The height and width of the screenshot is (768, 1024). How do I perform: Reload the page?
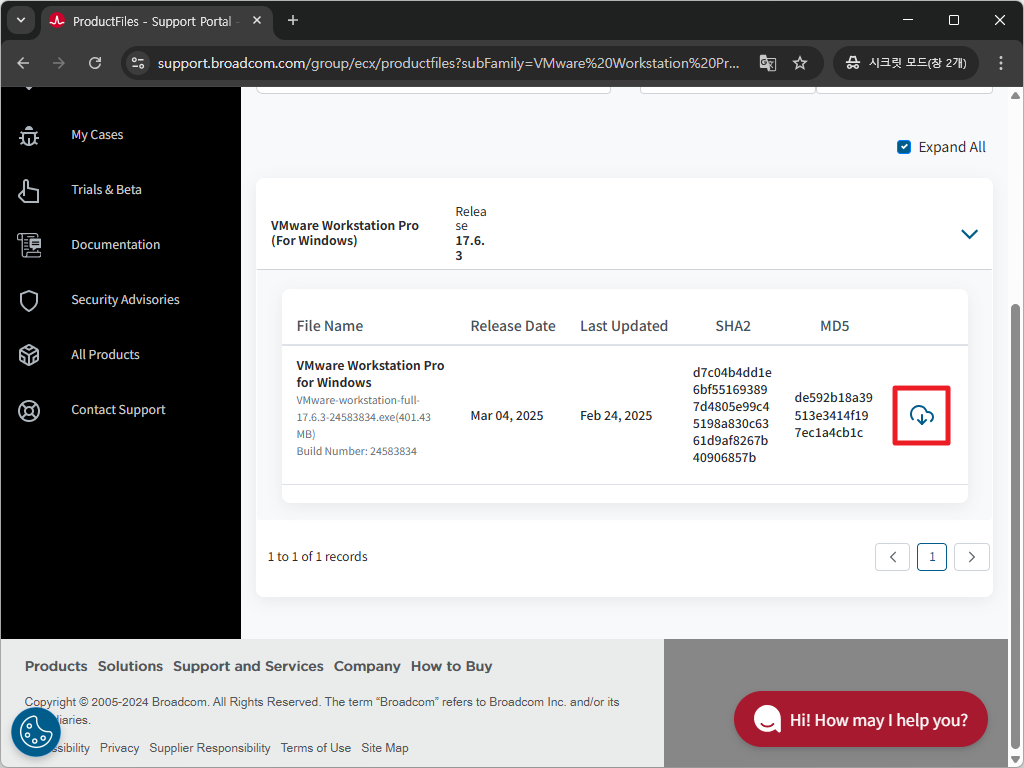[95, 63]
